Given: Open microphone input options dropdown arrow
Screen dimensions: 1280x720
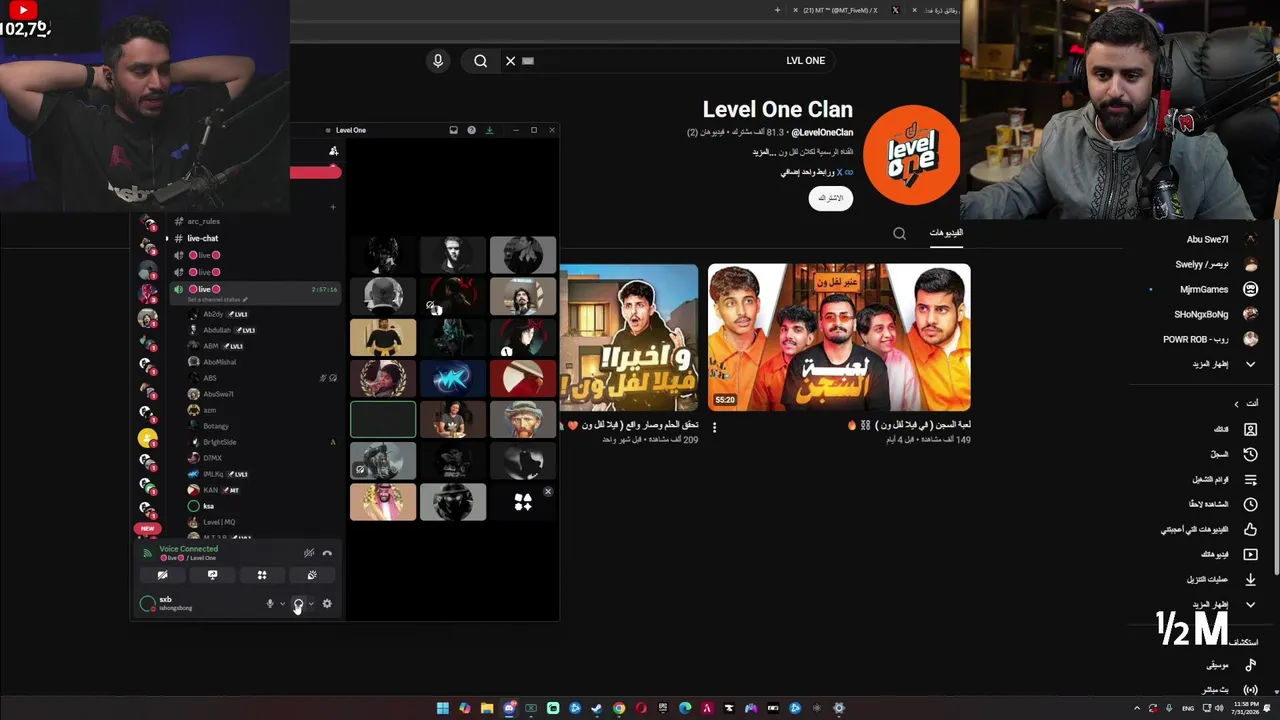Looking at the screenshot, I should pyautogui.click(x=282, y=604).
